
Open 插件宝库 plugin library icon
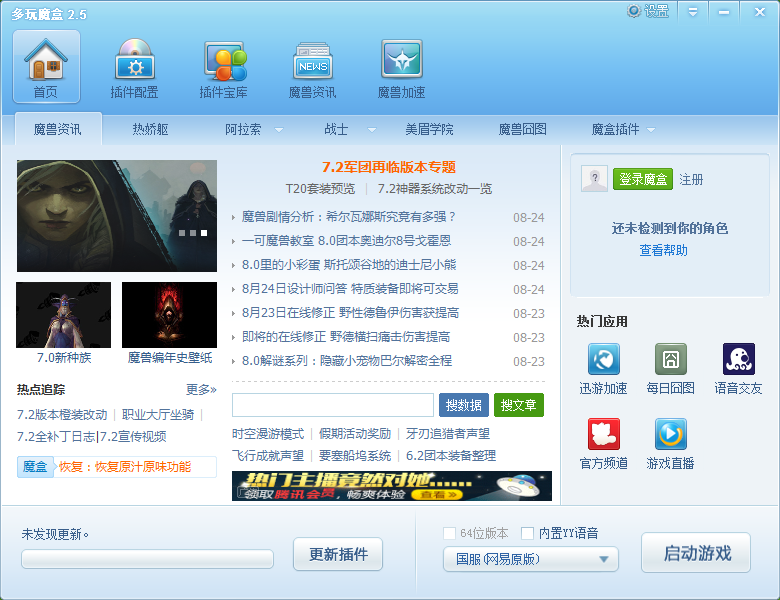pyautogui.click(x=224, y=61)
